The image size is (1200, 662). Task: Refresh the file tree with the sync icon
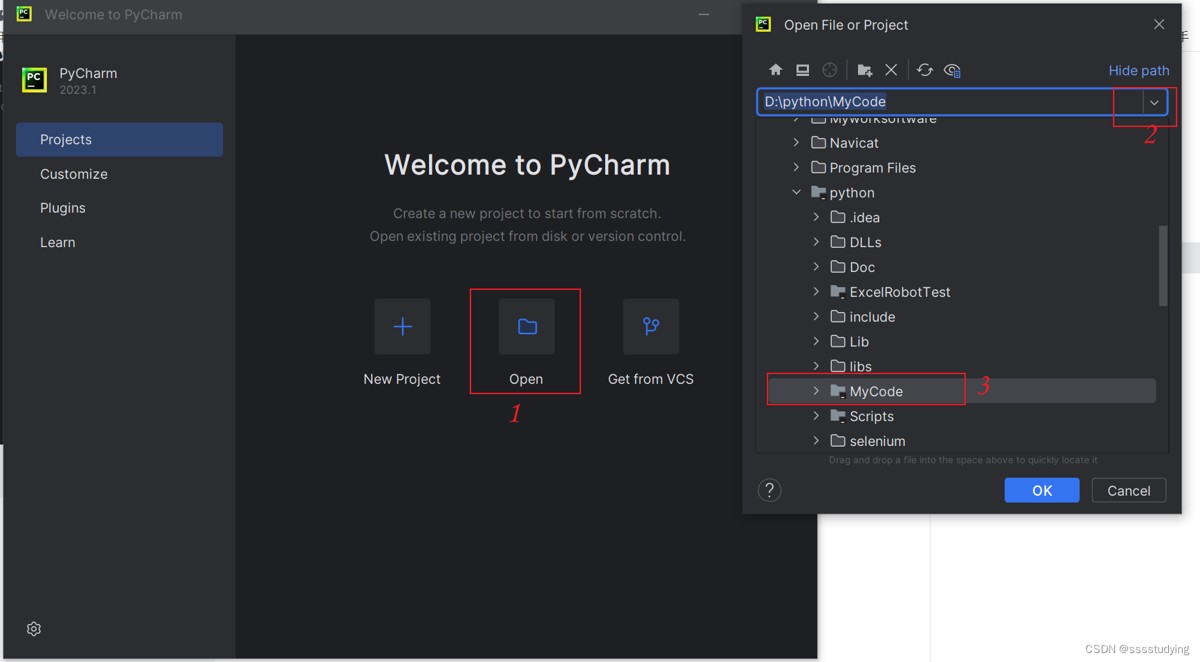925,70
